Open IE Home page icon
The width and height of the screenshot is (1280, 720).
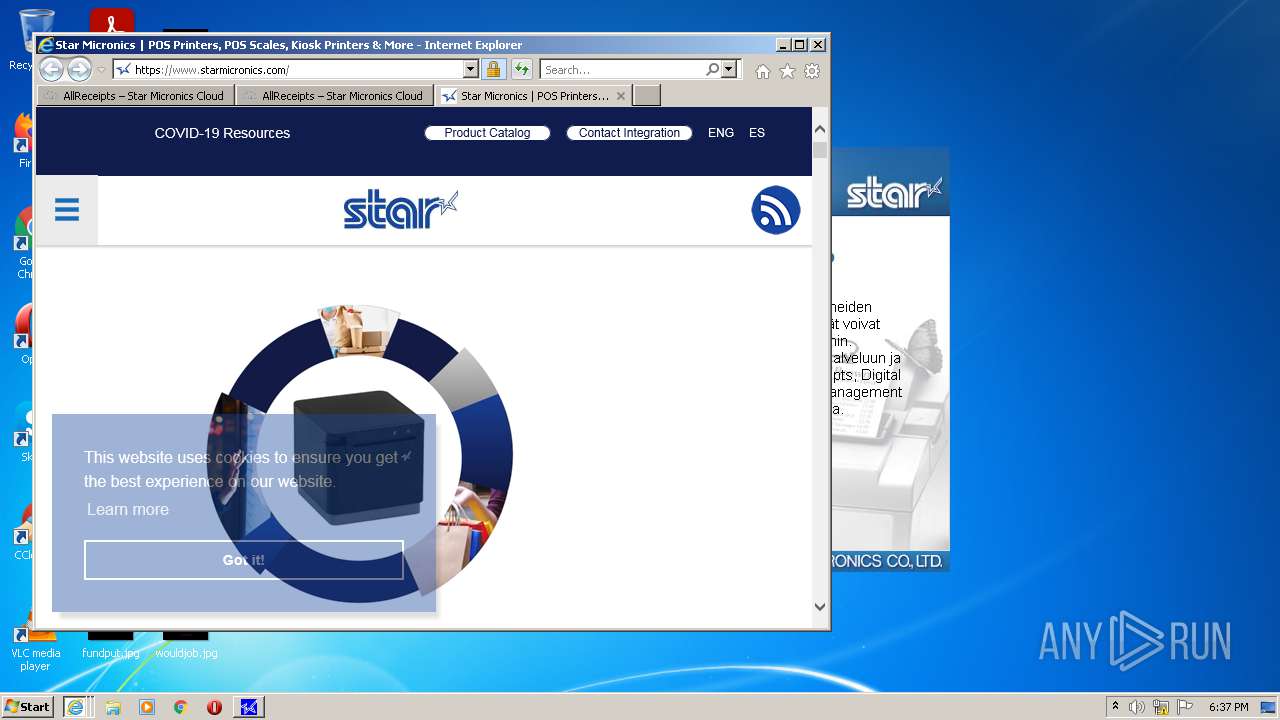[x=763, y=71]
